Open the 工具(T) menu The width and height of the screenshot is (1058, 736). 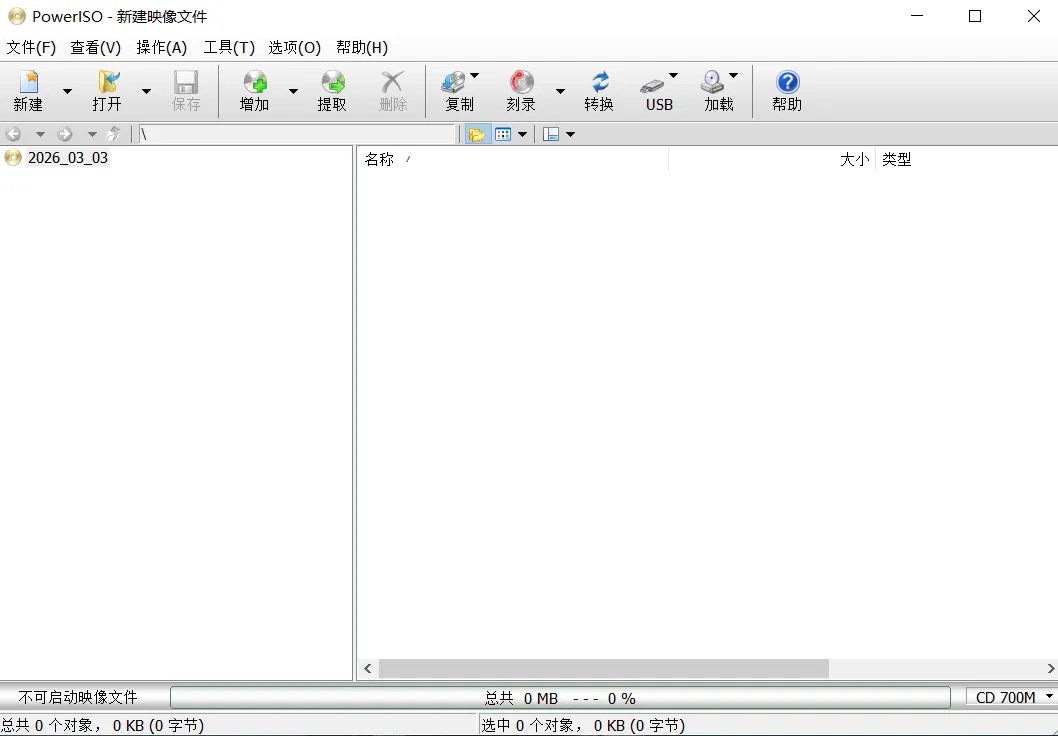(229, 47)
